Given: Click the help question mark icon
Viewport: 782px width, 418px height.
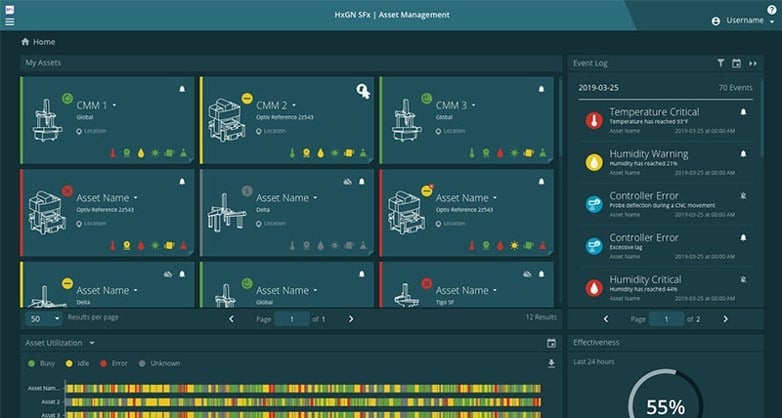Looking at the screenshot, I should tap(772, 9).
